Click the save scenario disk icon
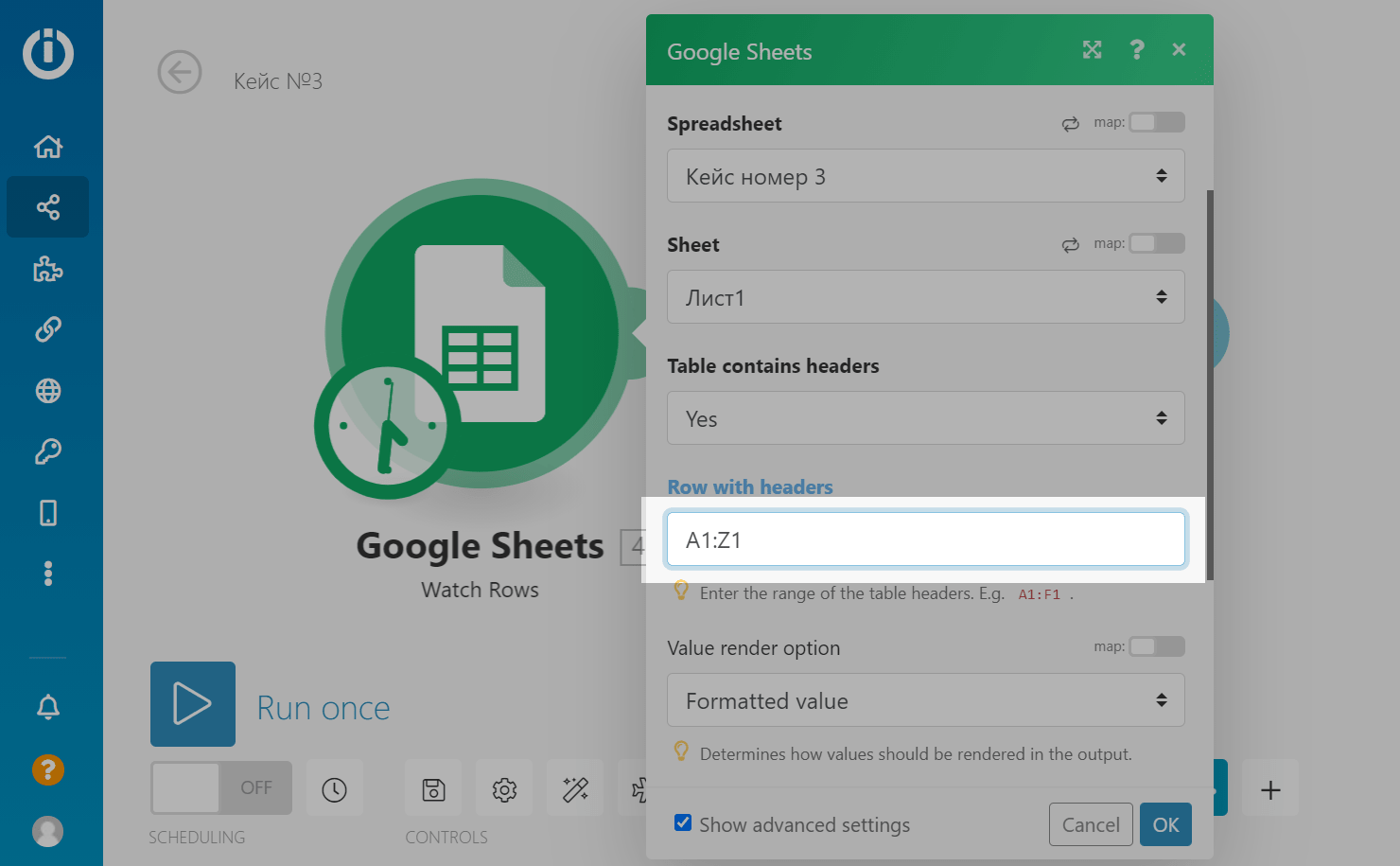The image size is (1400, 866). pyautogui.click(x=433, y=789)
